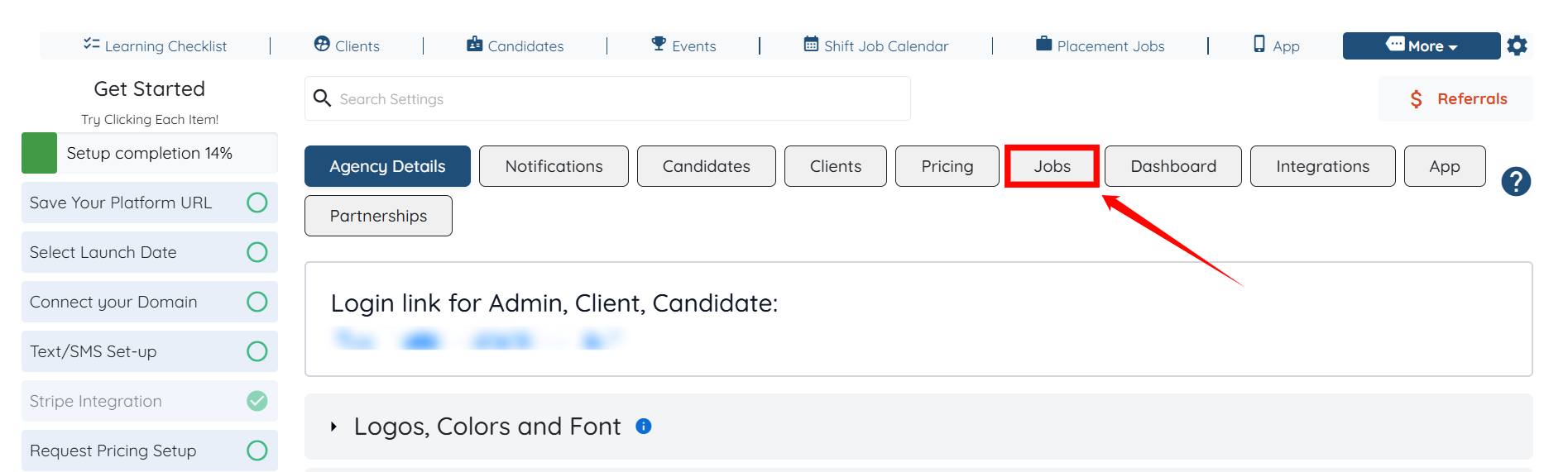Click the Referrals button
This screenshot has width=1568, height=472.
pyautogui.click(x=1455, y=99)
